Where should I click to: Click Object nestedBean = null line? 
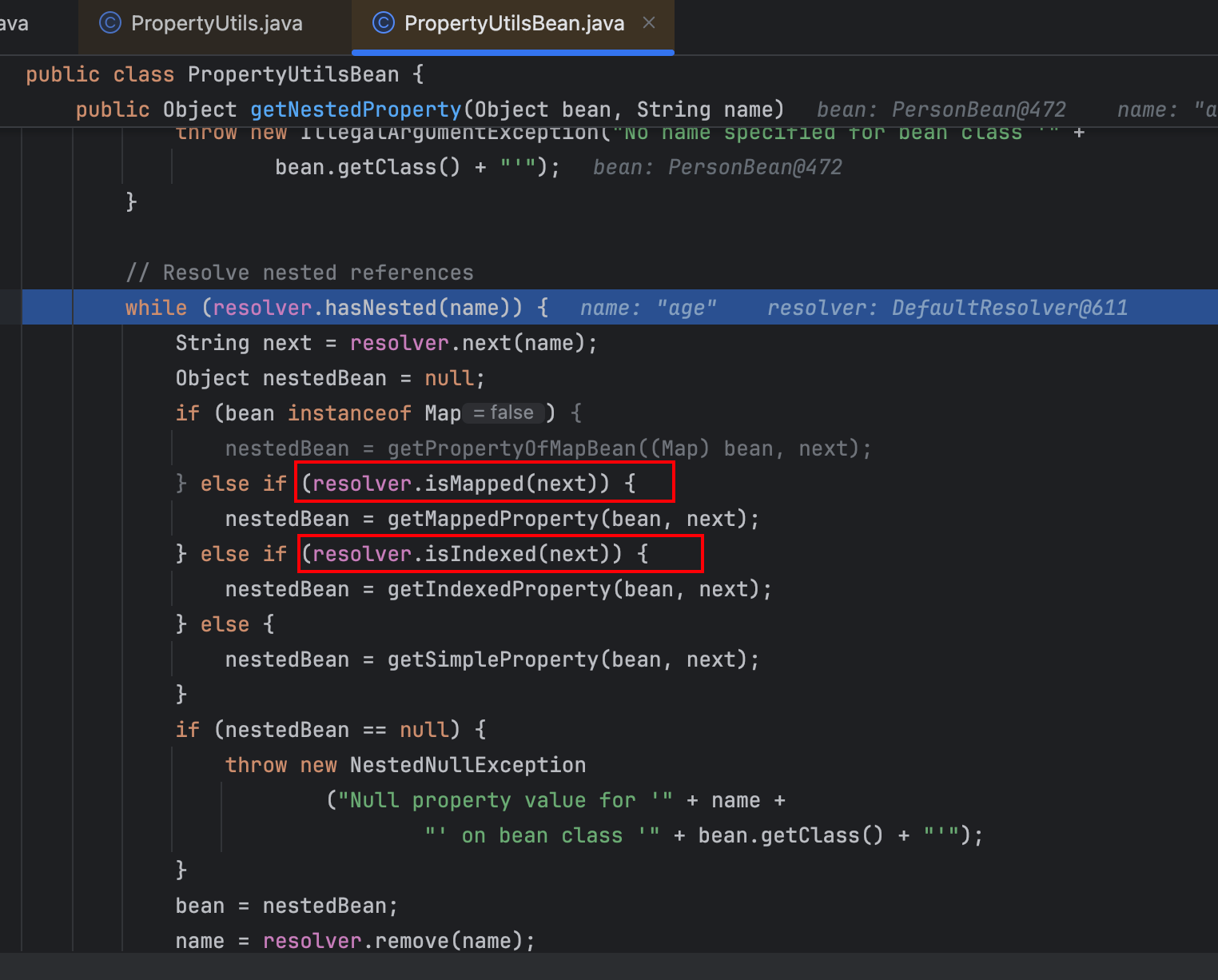(x=330, y=378)
